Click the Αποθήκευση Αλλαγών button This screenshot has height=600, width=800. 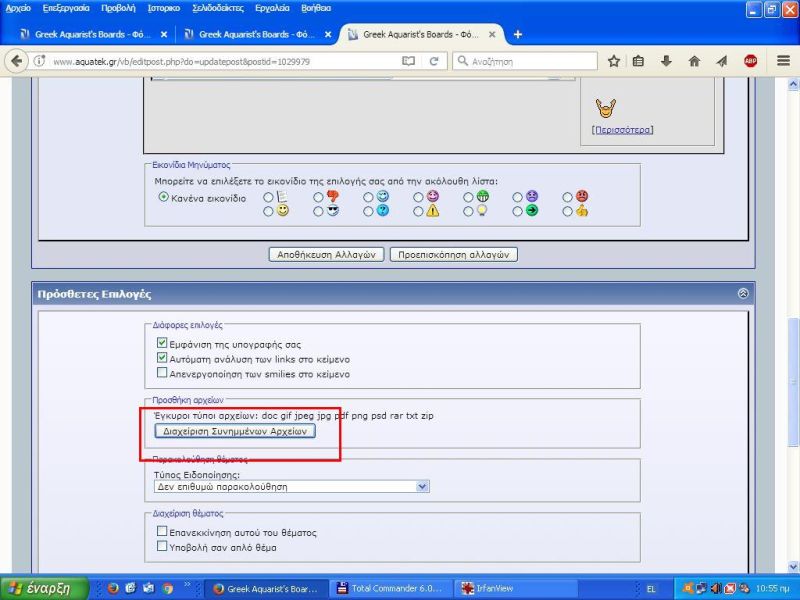point(326,254)
